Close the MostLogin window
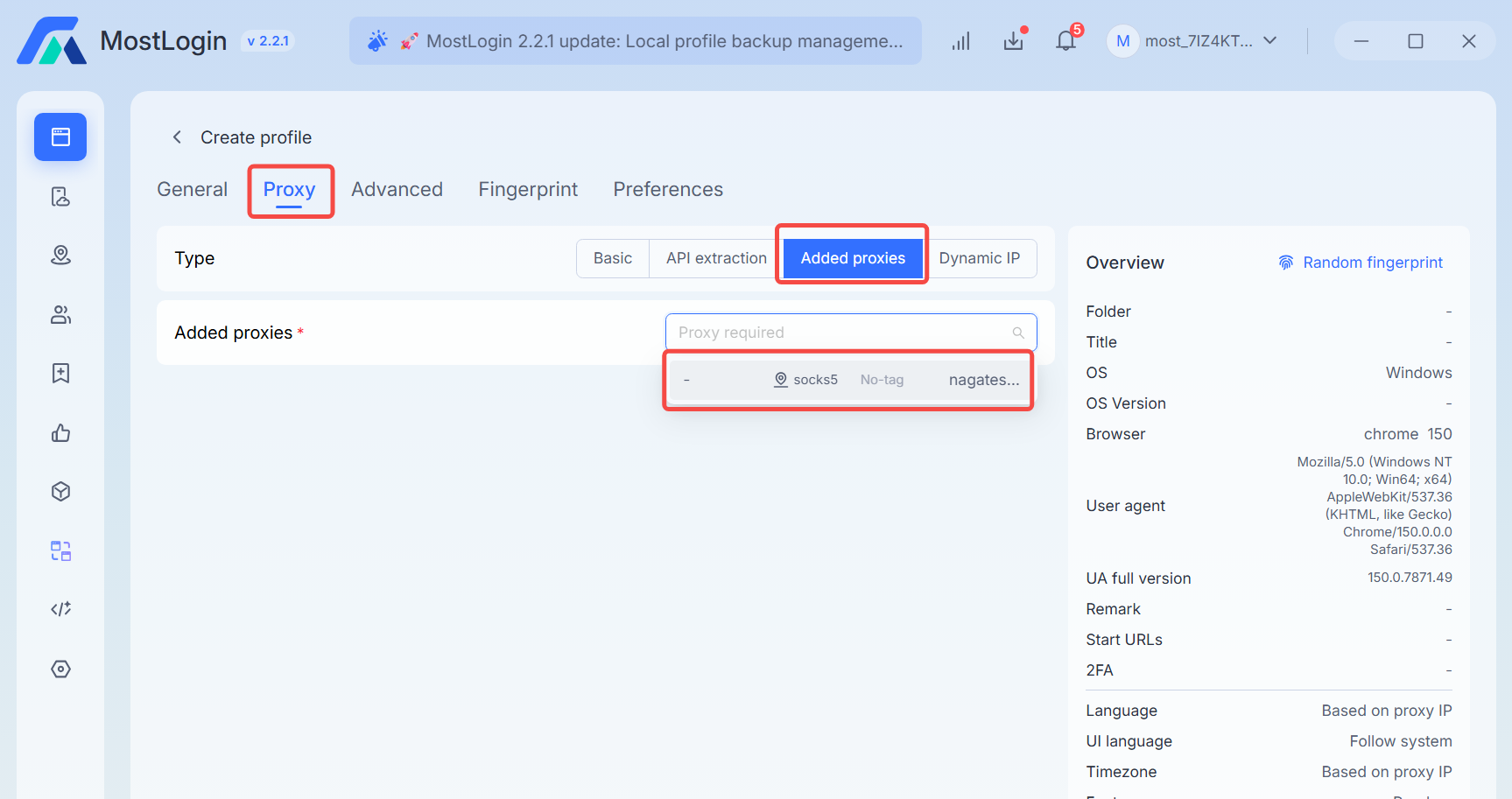Viewport: 1512px width, 799px height. pos(1469,41)
